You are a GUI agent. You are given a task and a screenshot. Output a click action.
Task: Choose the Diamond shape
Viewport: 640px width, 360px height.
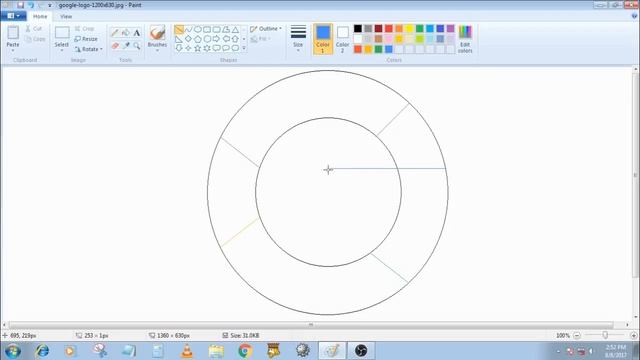point(188,39)
